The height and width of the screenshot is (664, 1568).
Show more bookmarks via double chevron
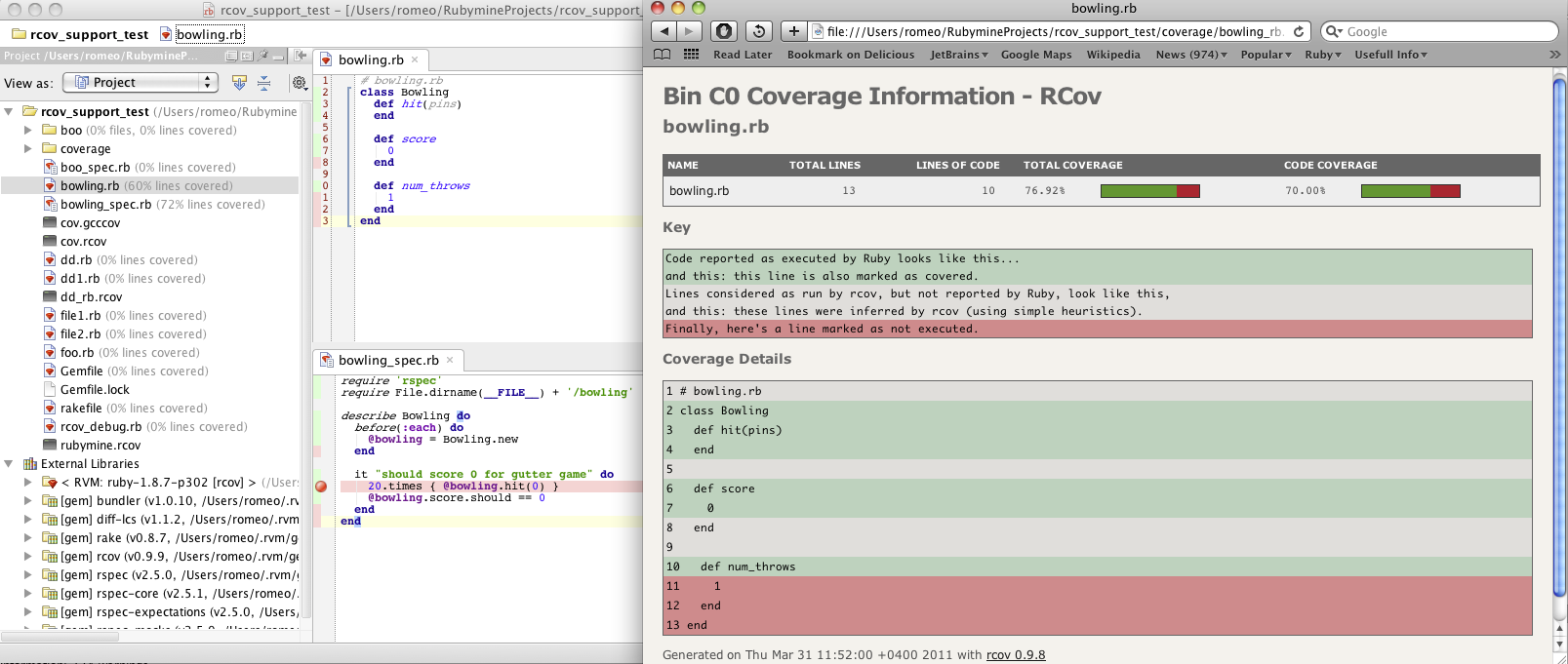[x=1554, y=55]
